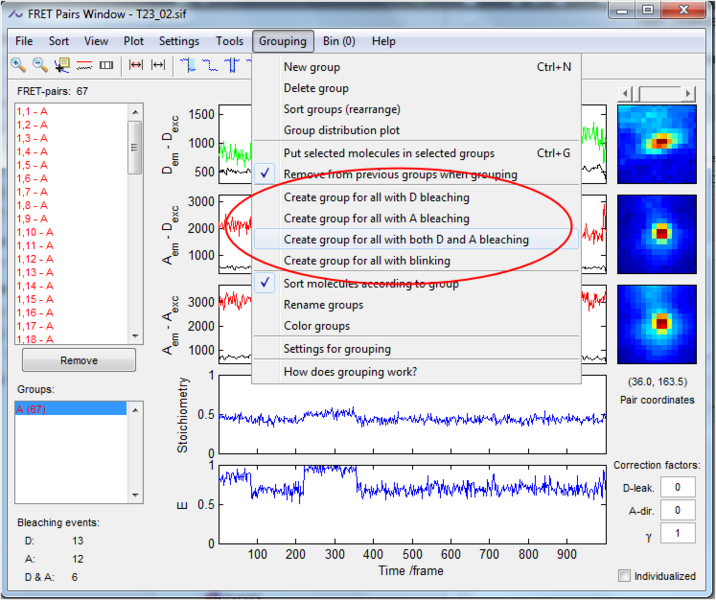Click the zoom in magnifier icon
The width and height of the screenshot is (716, 600).
point(18,66)
